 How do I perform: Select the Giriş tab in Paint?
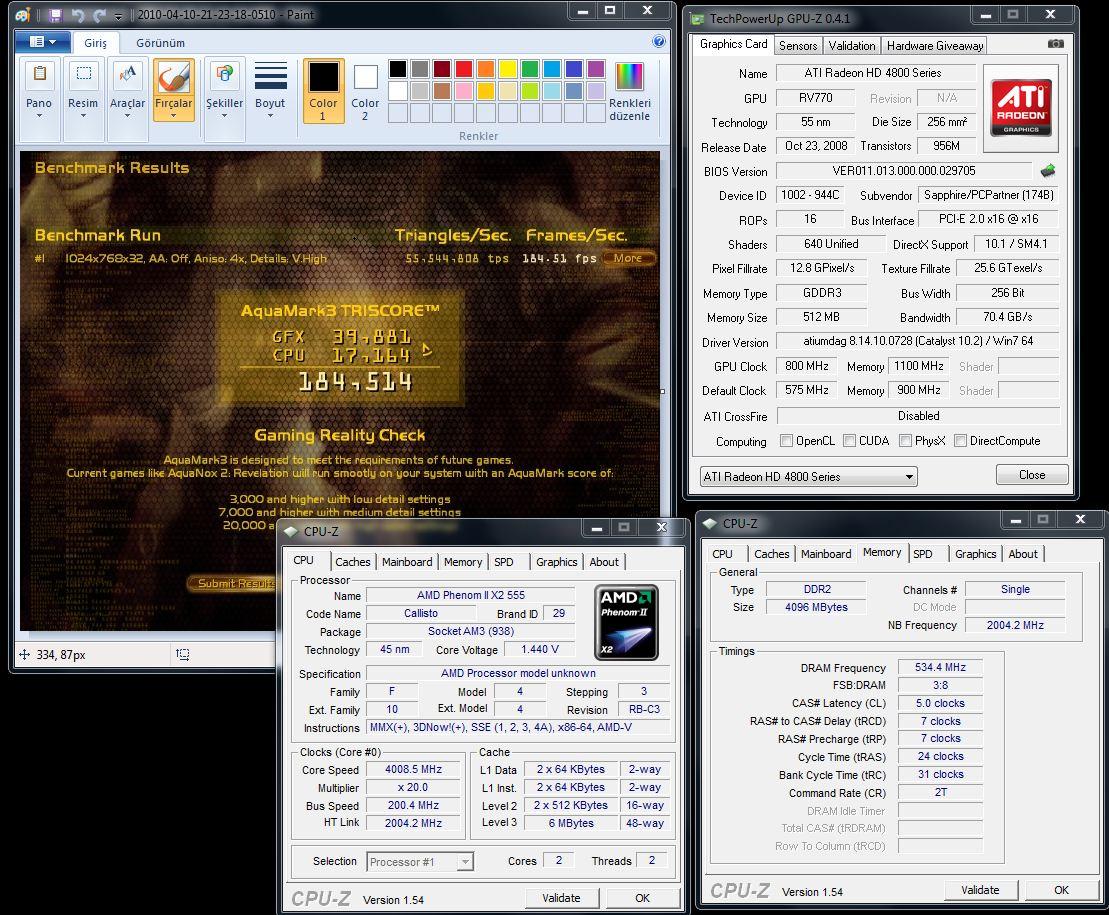coord(95,43)
